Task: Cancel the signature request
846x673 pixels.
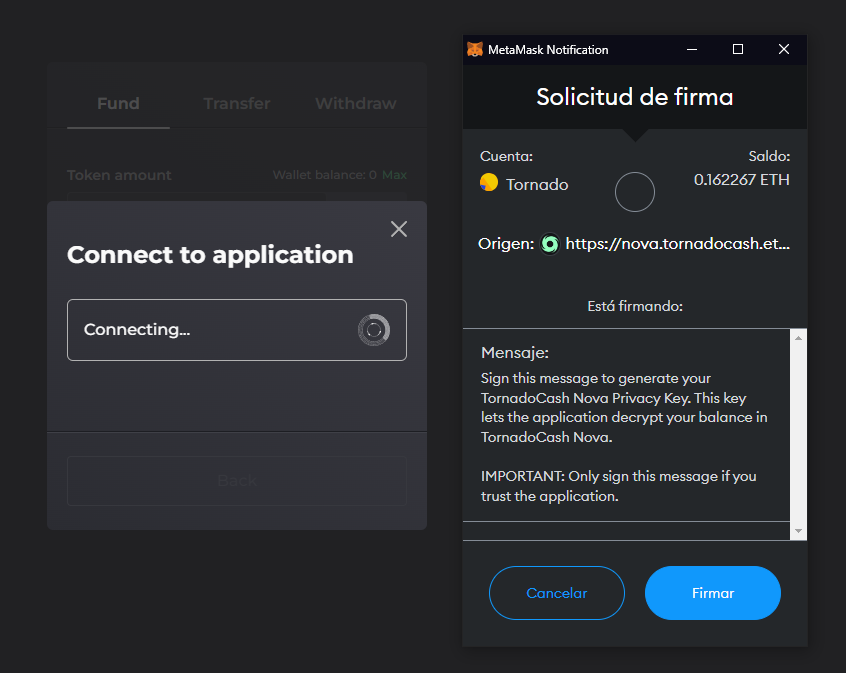Action: [x=556, y=593]
